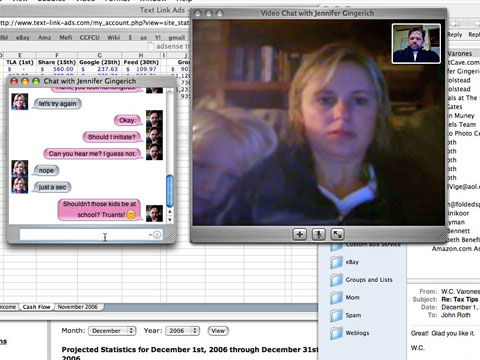
Task: Open the emoticon picker in chat input
Action: coord(157,235)
